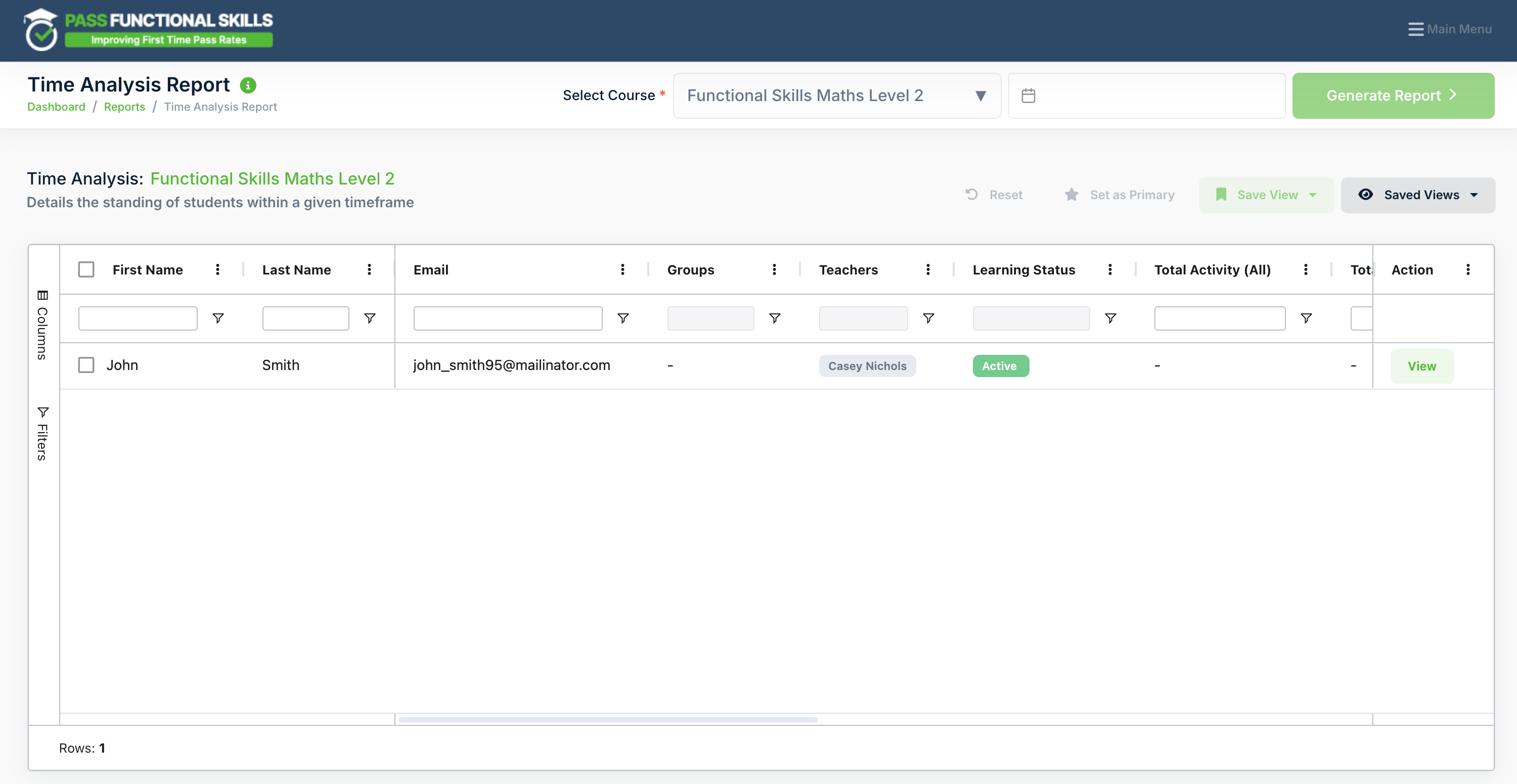Click the Generate Report button
The width and height of the screenshot is (1517, 784).
(1393, 96)
